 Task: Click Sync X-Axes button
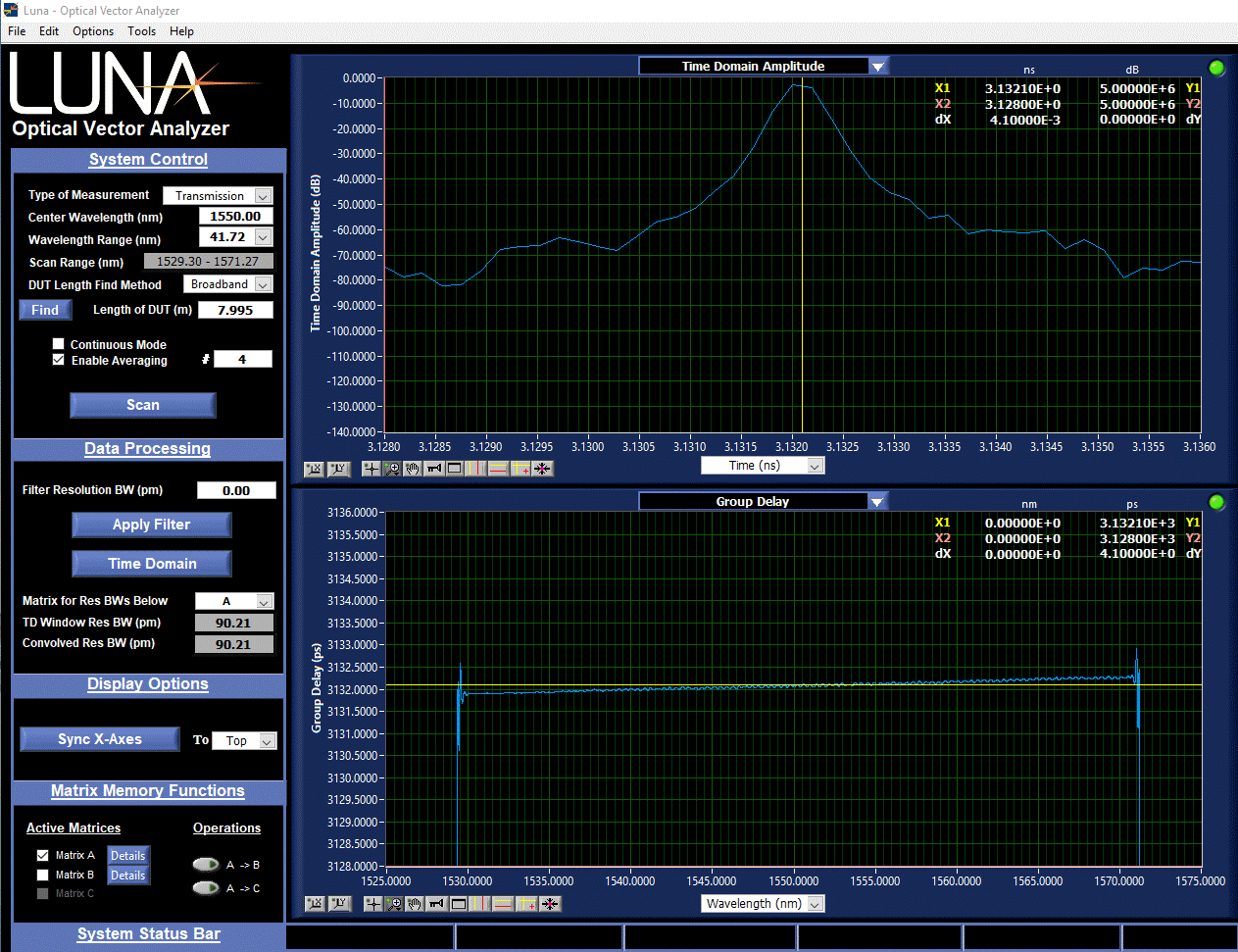point(100,739)
